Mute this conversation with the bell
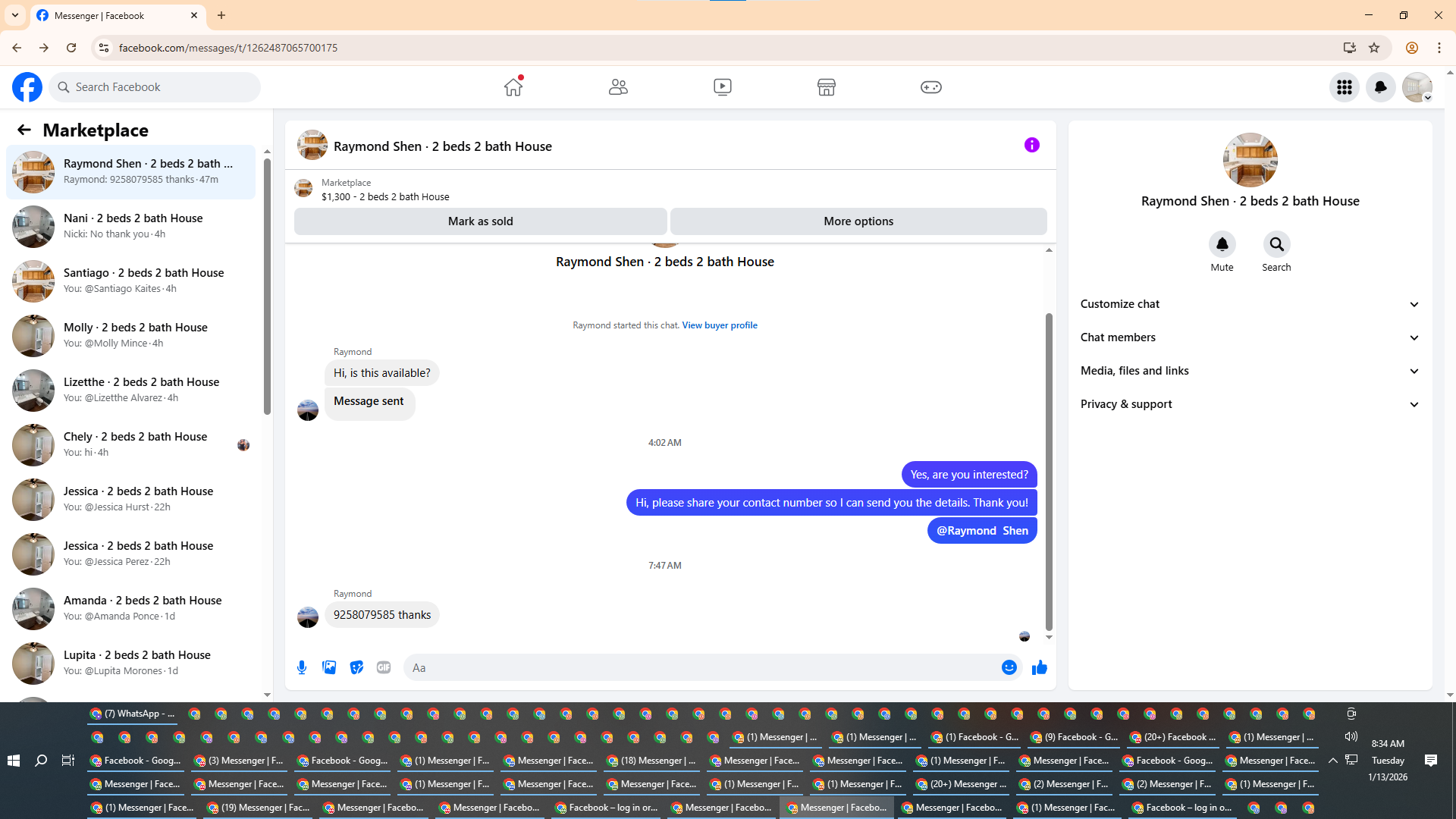This screenshot has width=1456, height=819. [x=1222, y=244]
